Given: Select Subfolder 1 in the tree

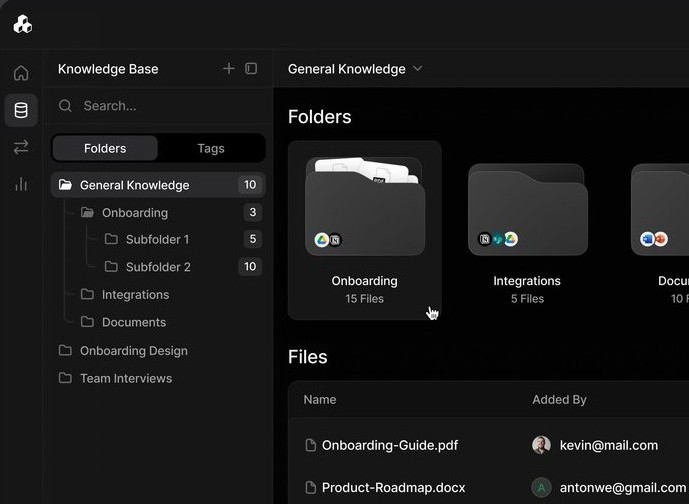Looking at the screenshot, I should [x=157, y=239].
